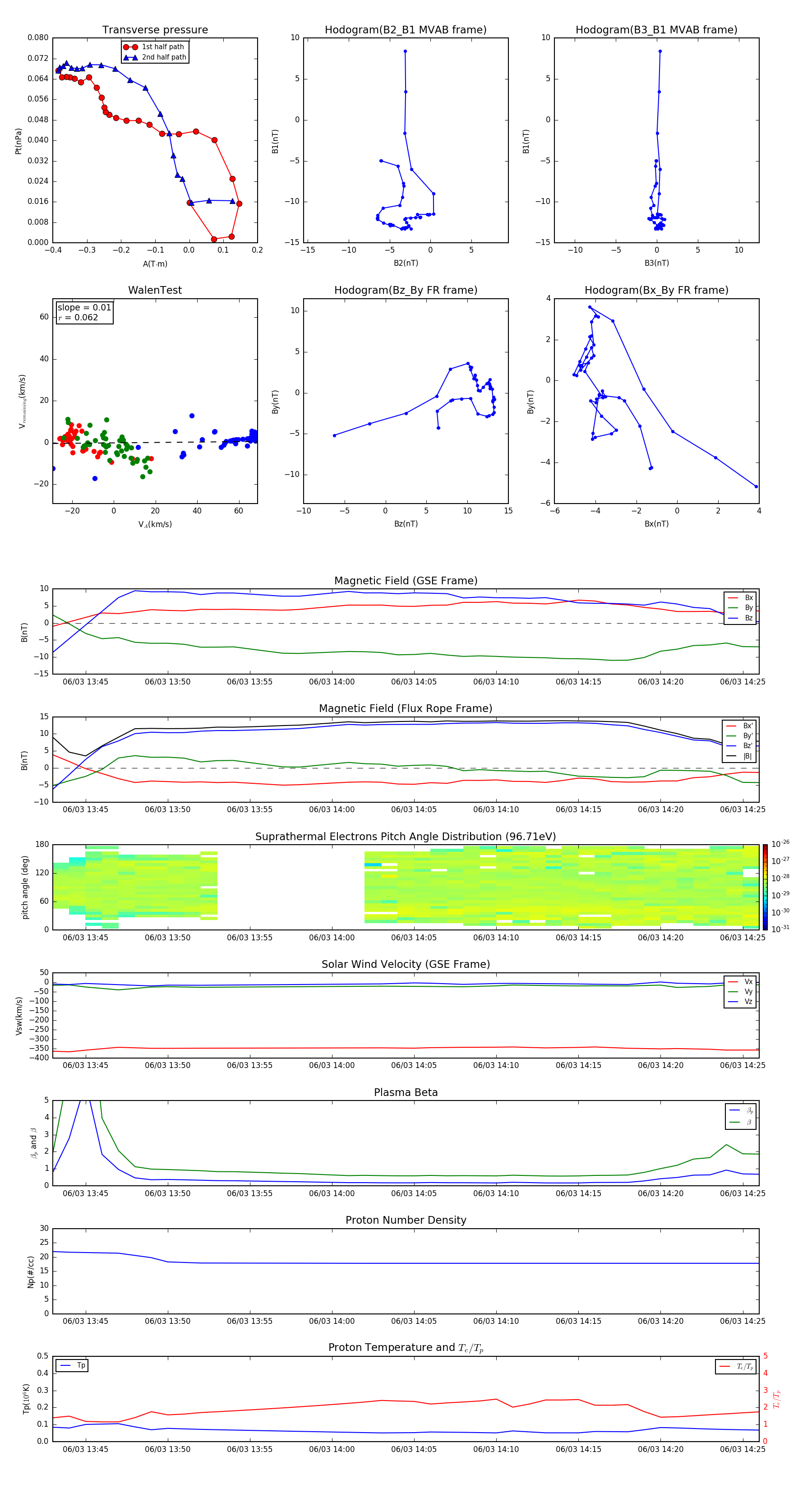Click the 'Proton Number Density' title
Image resolution: width=812 pixels, height=1489 pixels.
click(x=406, y=1220)
